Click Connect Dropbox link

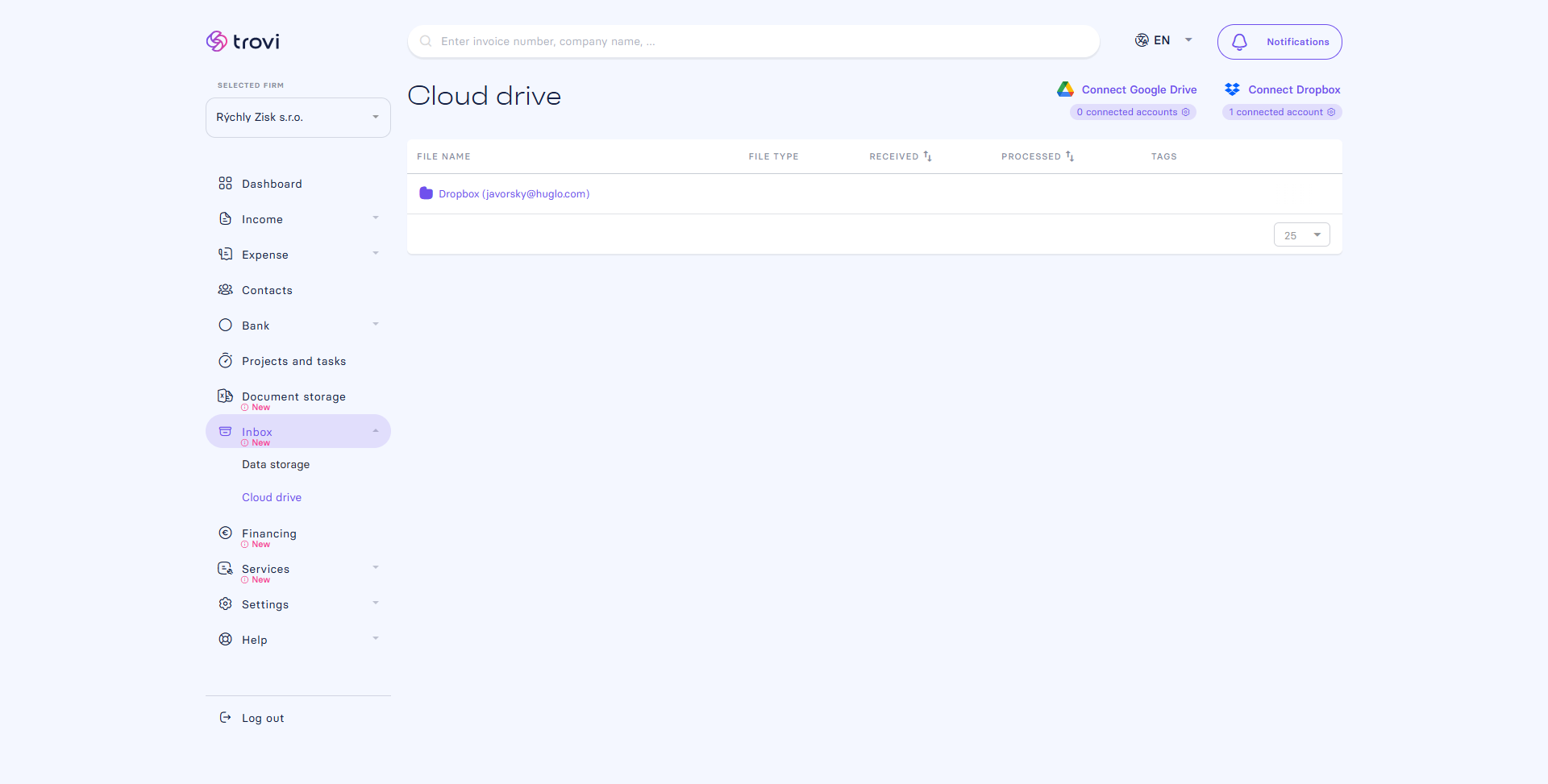coord(1295,89)
